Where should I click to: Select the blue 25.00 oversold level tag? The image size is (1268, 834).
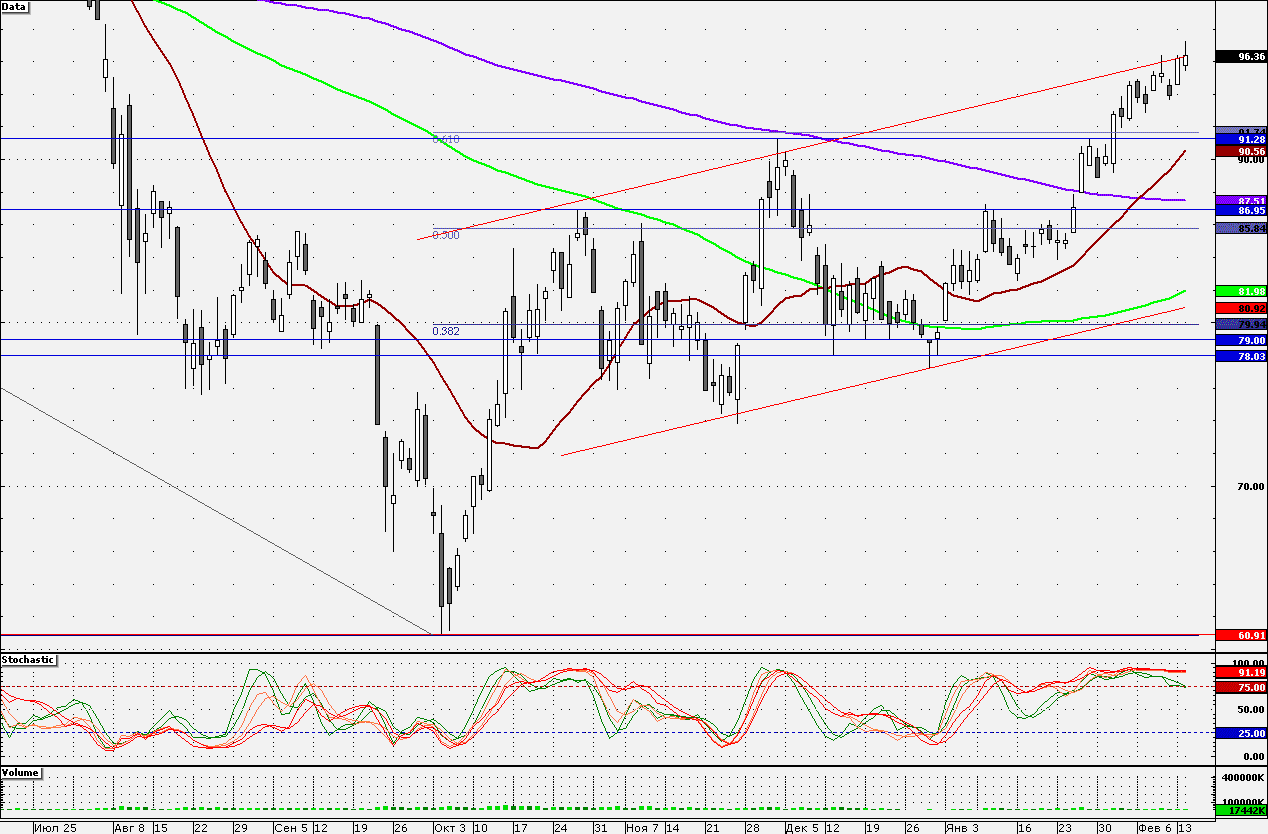click(x=1240, y=733)
